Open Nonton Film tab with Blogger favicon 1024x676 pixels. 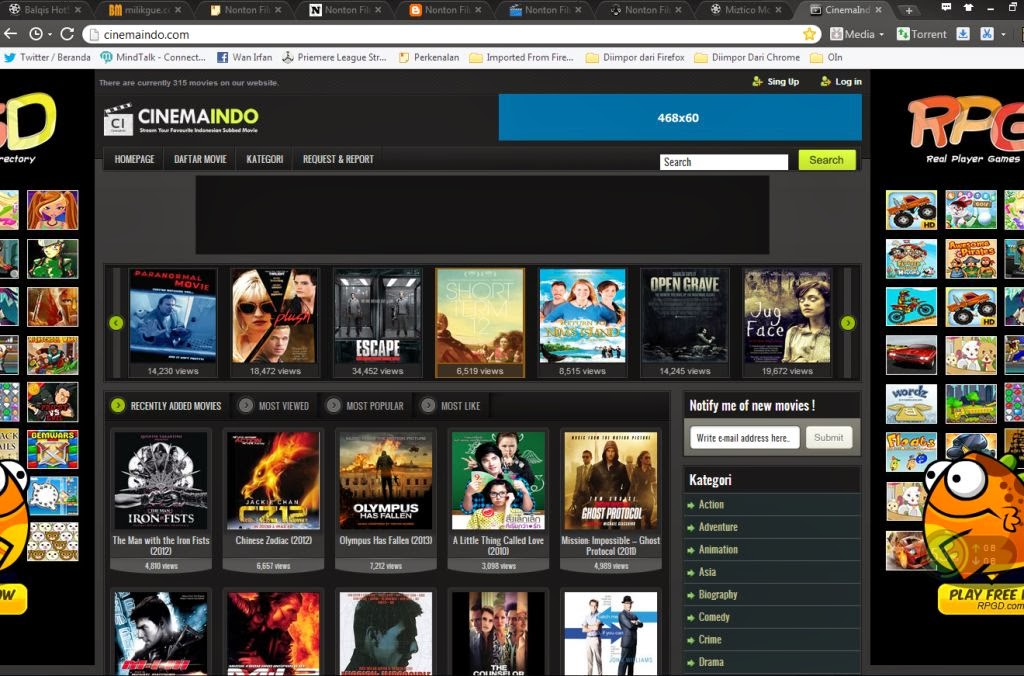(x=445, y=10)
